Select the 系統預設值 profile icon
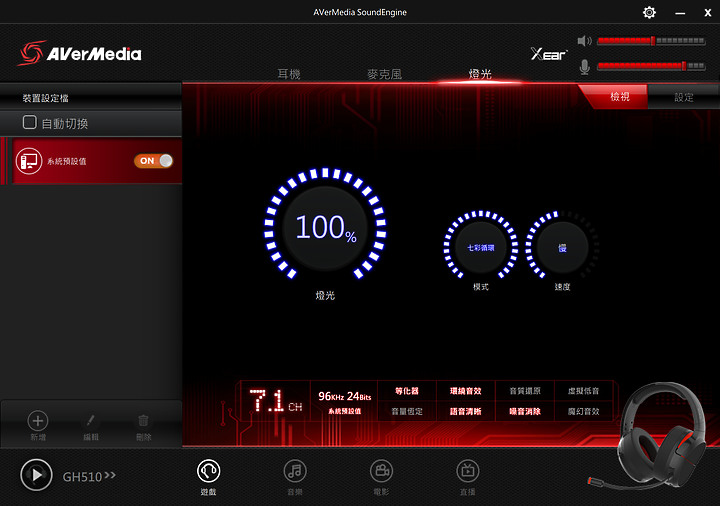The height and width of the screenshot is (506, 720). point(28,161)
